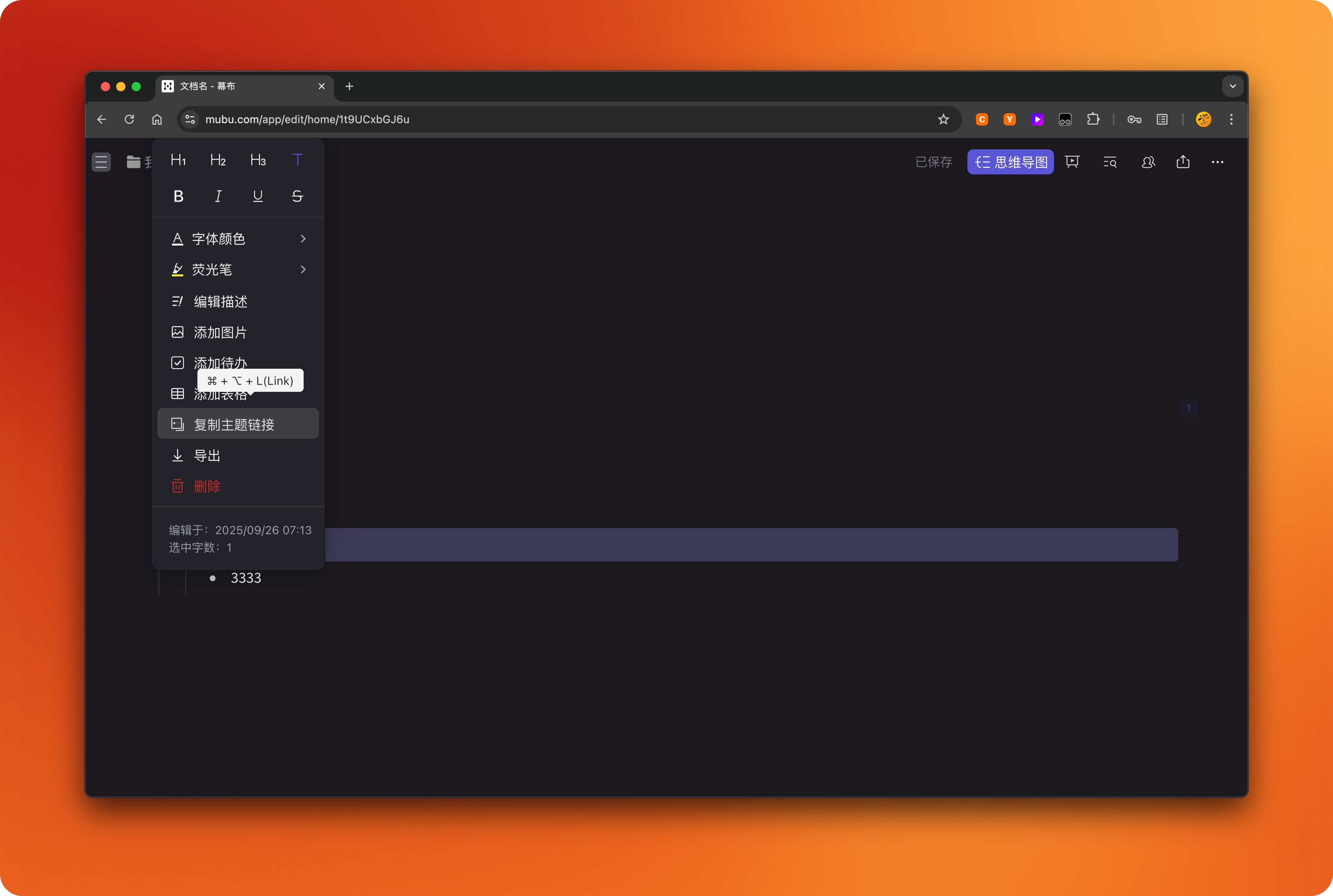Screen dimensions: 1333x896
Task: Choose 编辑描述 from the menu
Action: [x=238, y=301]
